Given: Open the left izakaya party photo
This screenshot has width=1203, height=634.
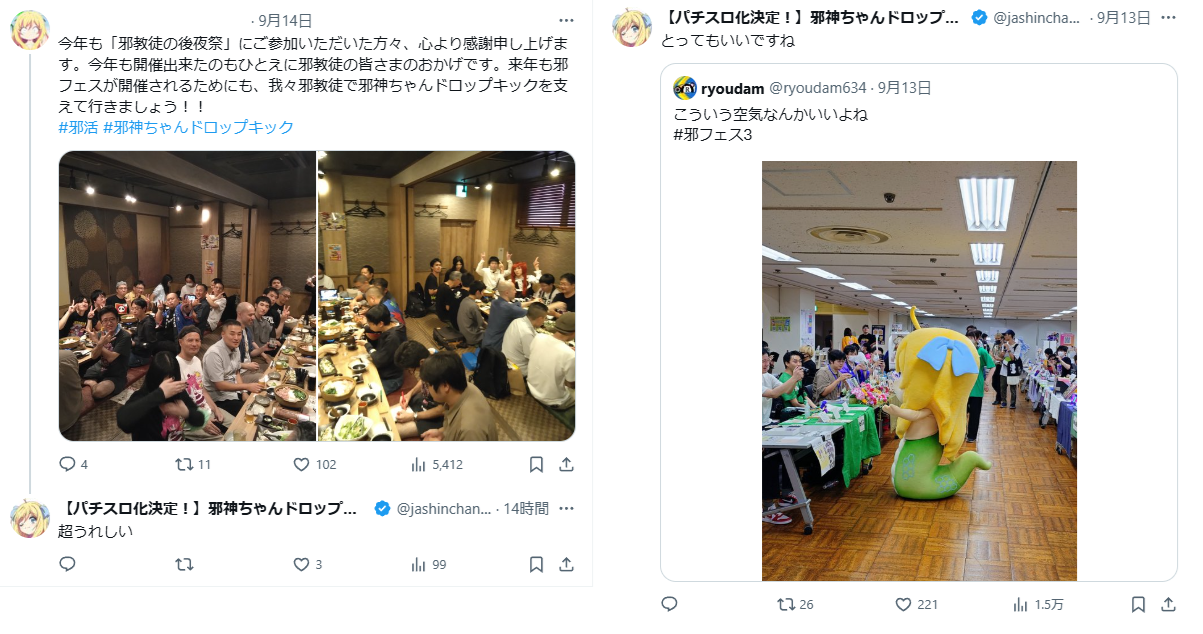Looking at the screenshot, I should tap(187, 296).
